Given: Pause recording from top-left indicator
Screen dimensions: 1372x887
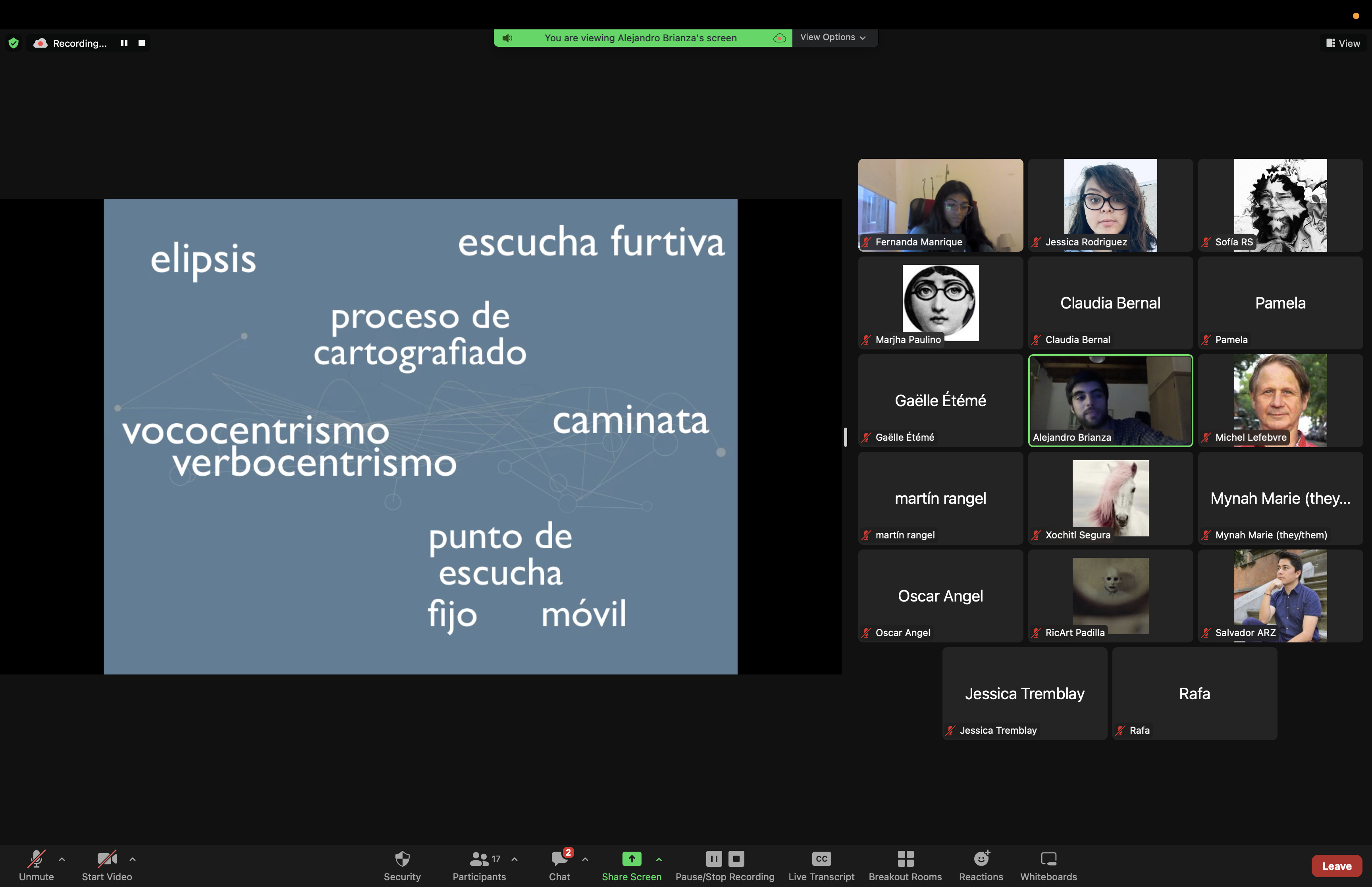Looking at the screenshot, I should [124, 43].
